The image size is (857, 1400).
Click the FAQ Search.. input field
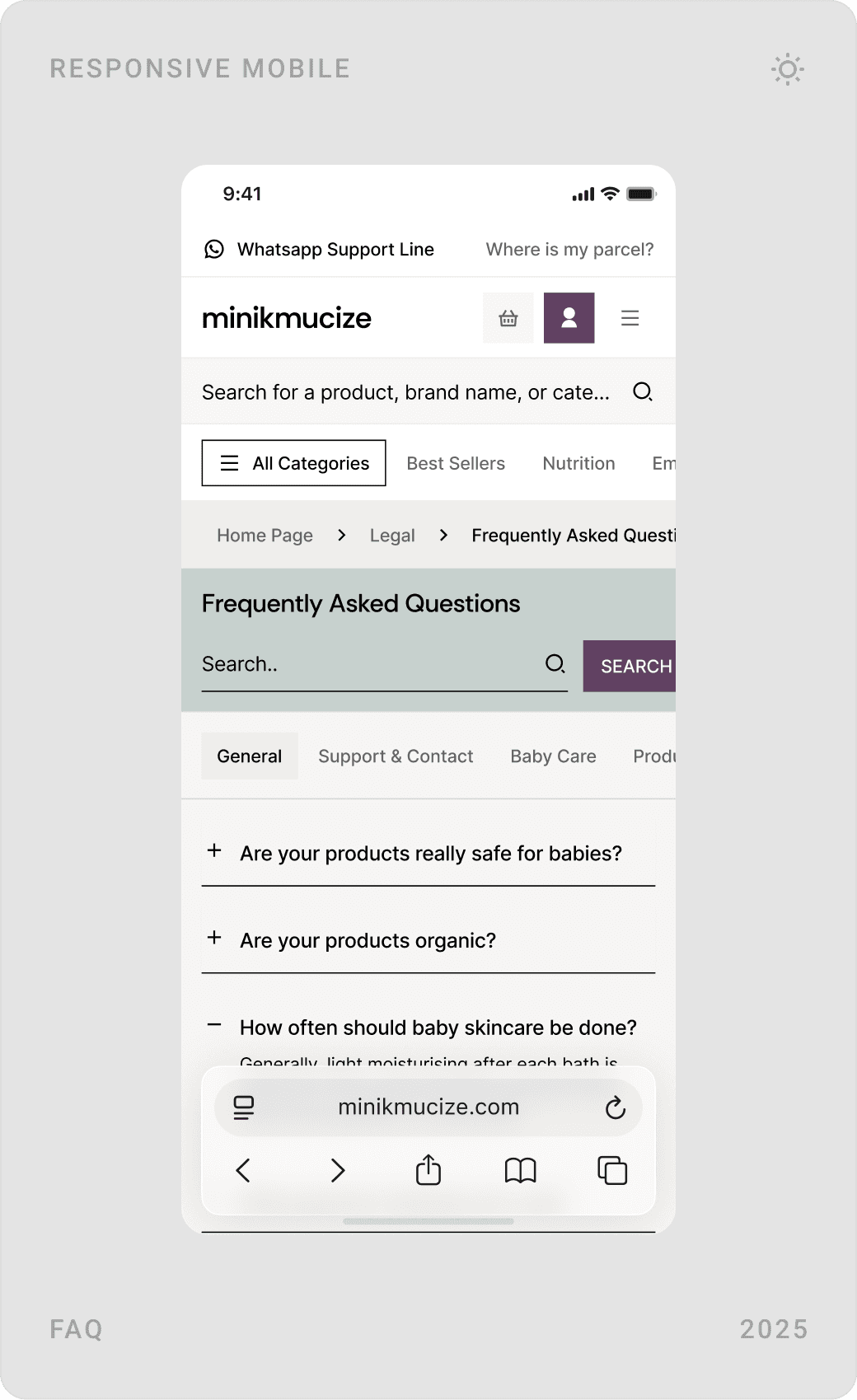pyautogui.click(x=367, y=664)
